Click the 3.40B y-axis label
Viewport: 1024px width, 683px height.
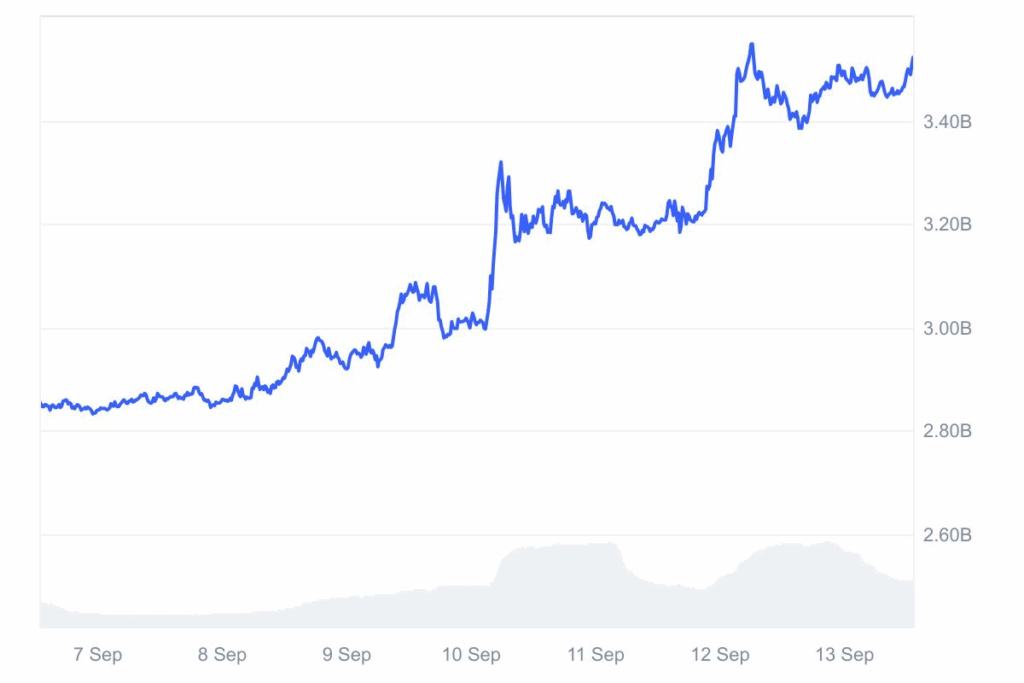tap(949, 122)
